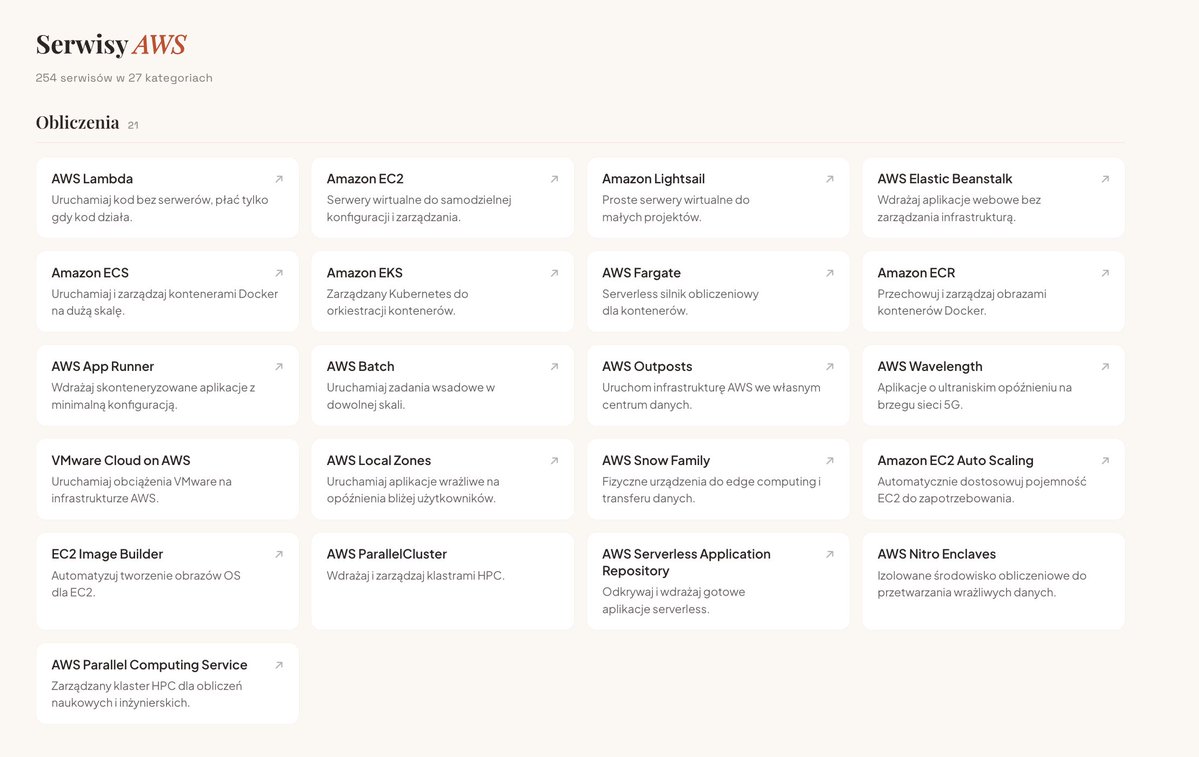Open the AWS Elastic Beanstalk title
Image resolution: width=1199 pixels, height=757 pixels.
coord(944,179)
